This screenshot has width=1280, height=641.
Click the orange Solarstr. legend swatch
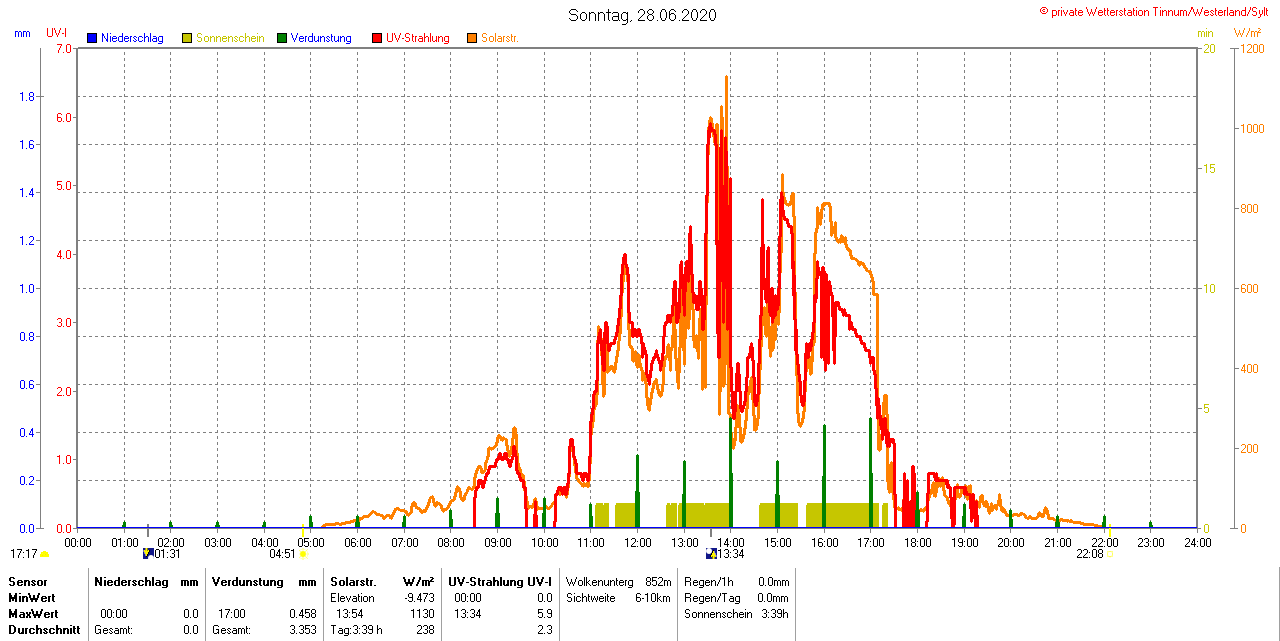(472, 38)
